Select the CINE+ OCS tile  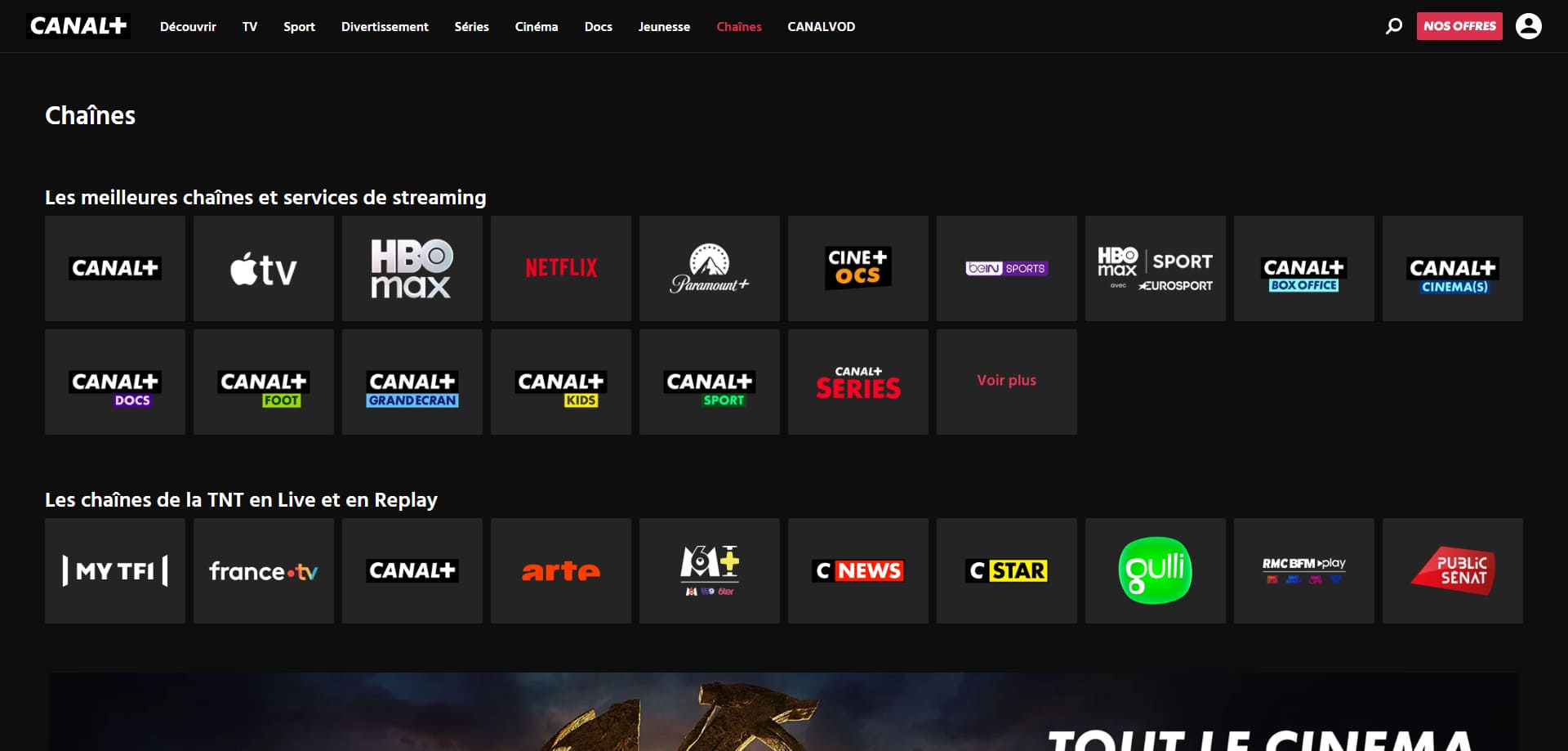pos(858,268)
